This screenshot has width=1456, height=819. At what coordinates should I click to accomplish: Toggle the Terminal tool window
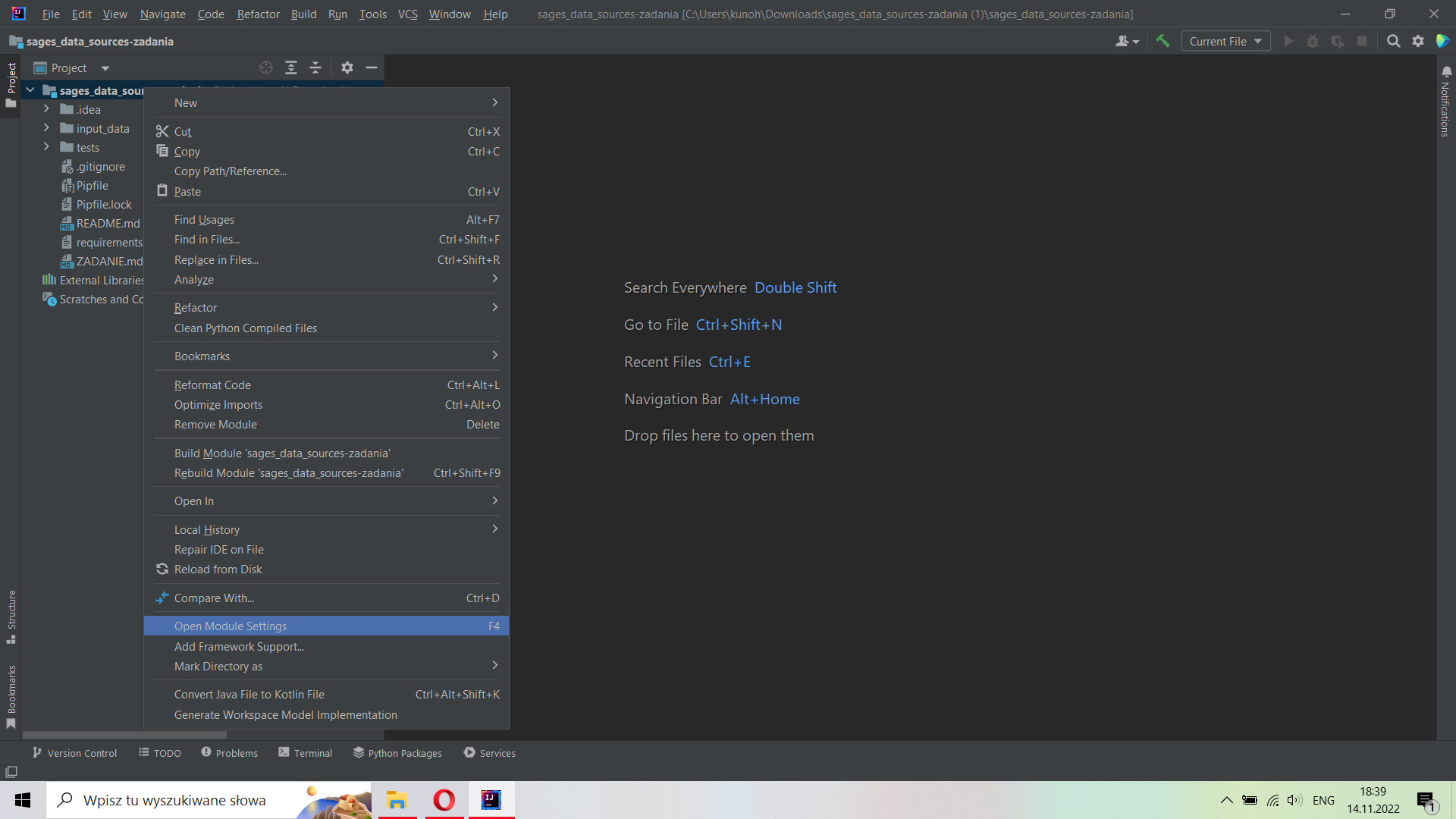pyautogui.click(x=305, y=753)
